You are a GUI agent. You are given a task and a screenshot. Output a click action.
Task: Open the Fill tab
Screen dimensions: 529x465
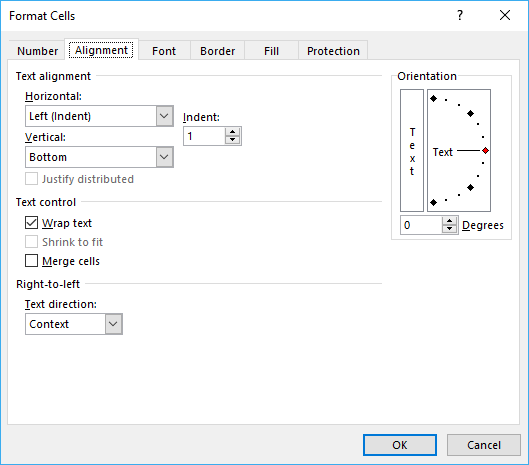click(x=272, y=51)
